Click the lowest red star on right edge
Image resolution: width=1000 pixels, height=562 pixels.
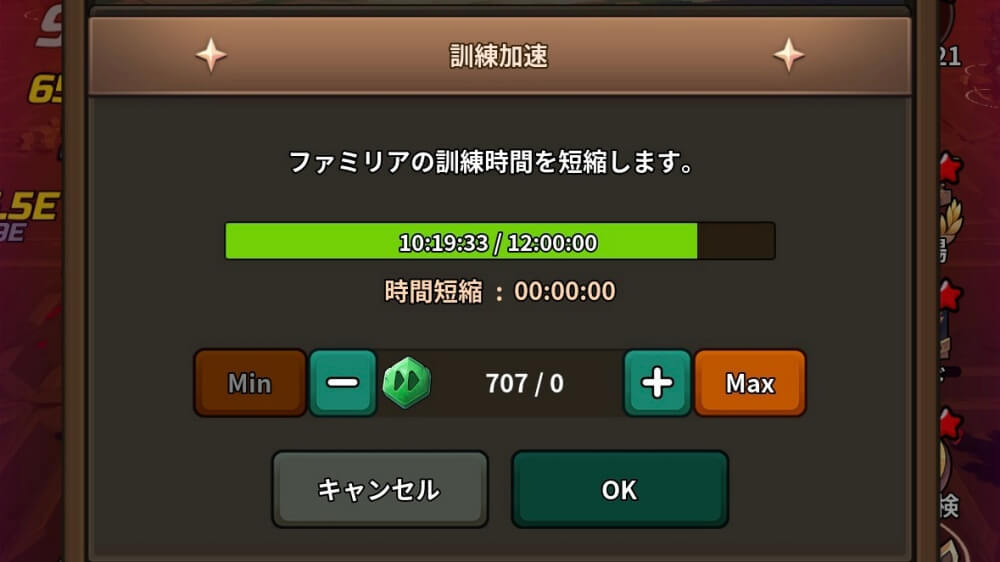(x=950, y=425)
